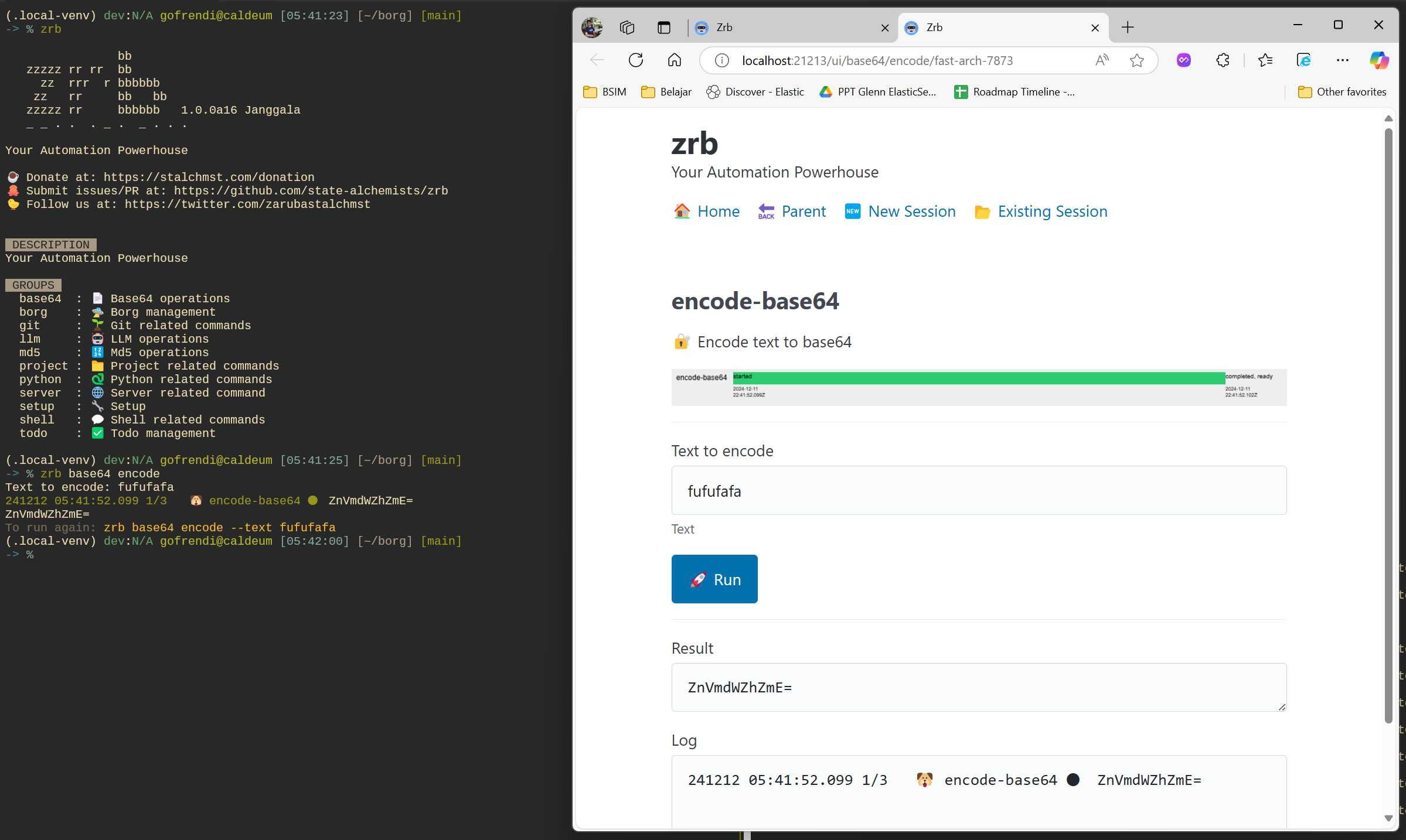Open the Extensions puzzle icon
Image resolution: width=1406 pixels, height=840 pixels.
coord(1223,60)
